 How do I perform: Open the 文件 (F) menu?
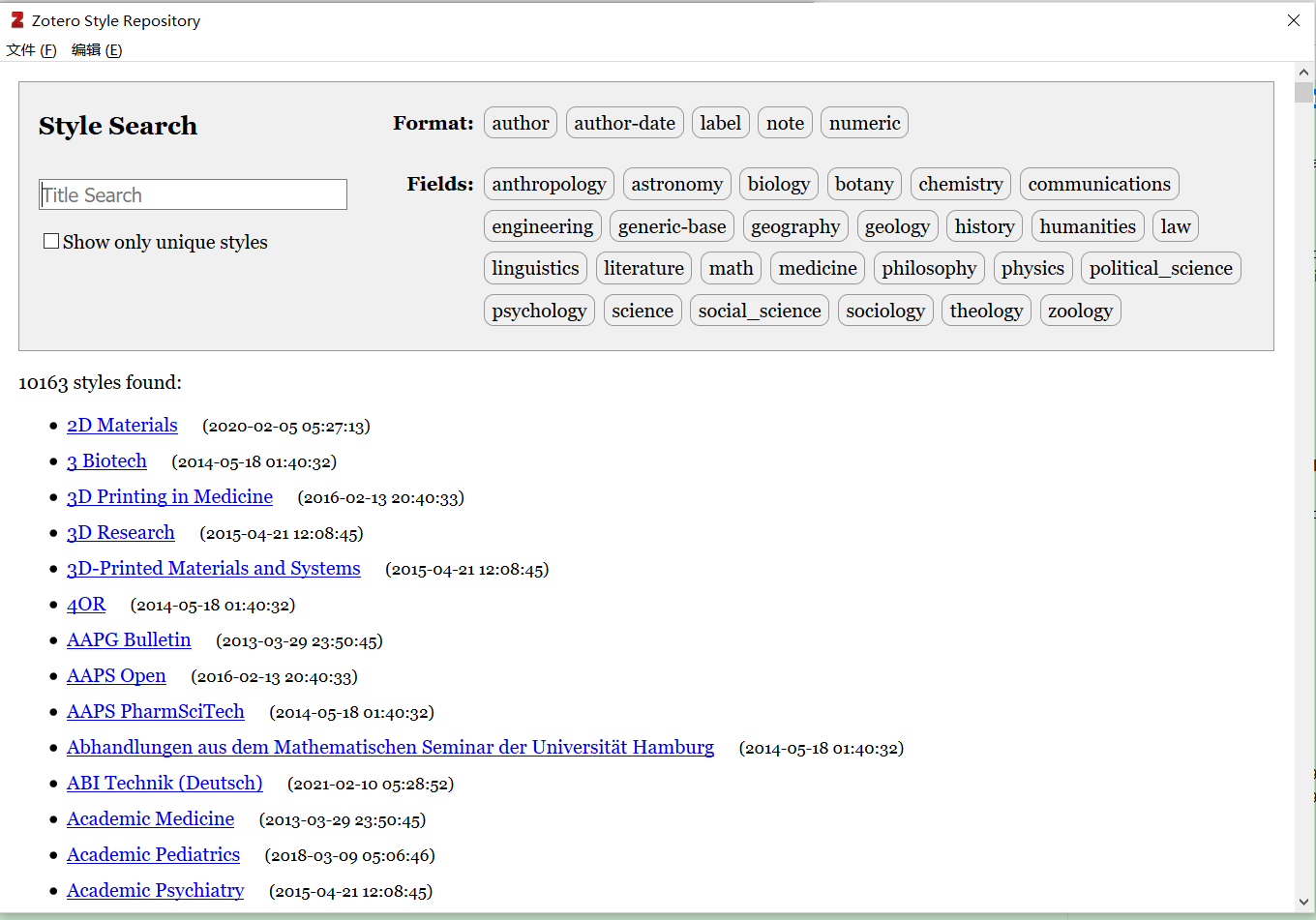click(31, 50)
